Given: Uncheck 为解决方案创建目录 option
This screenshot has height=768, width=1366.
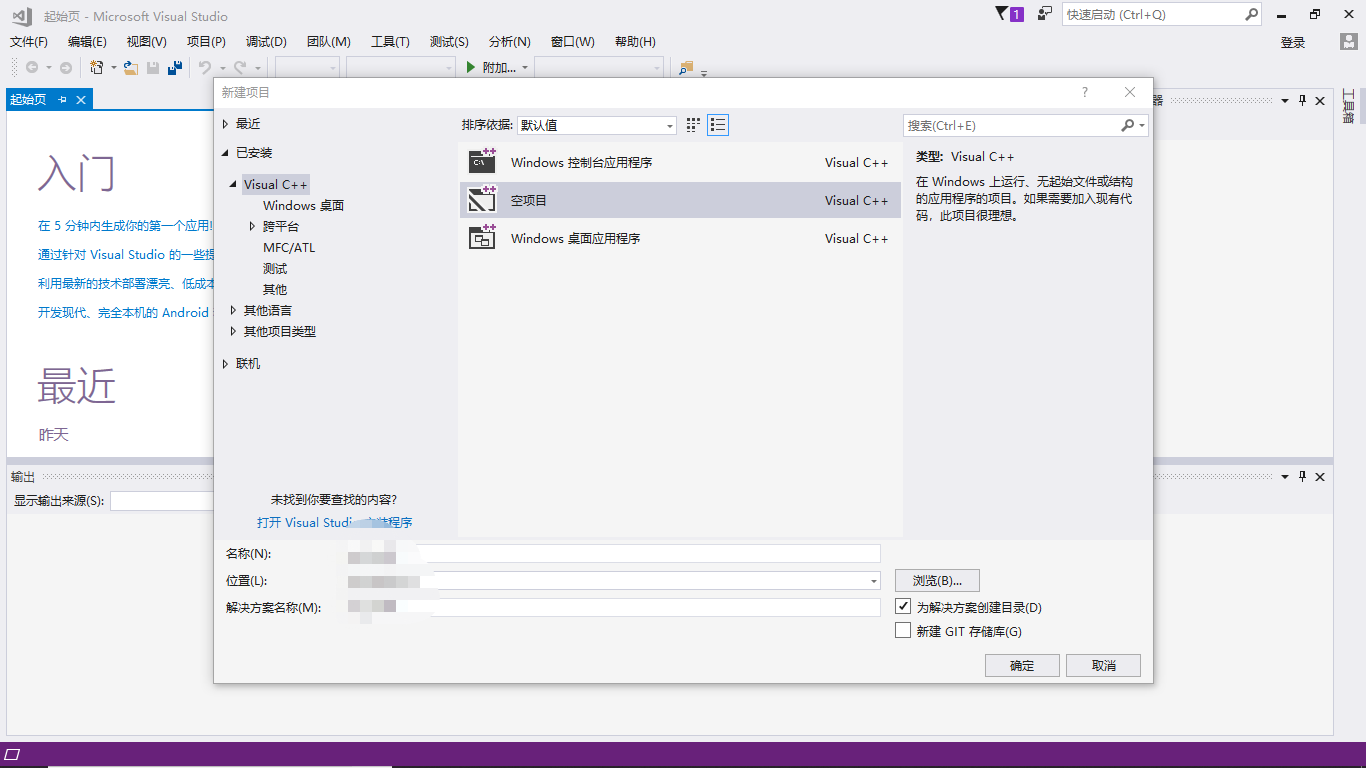Looking at the screenshot, I should [903, 607].
